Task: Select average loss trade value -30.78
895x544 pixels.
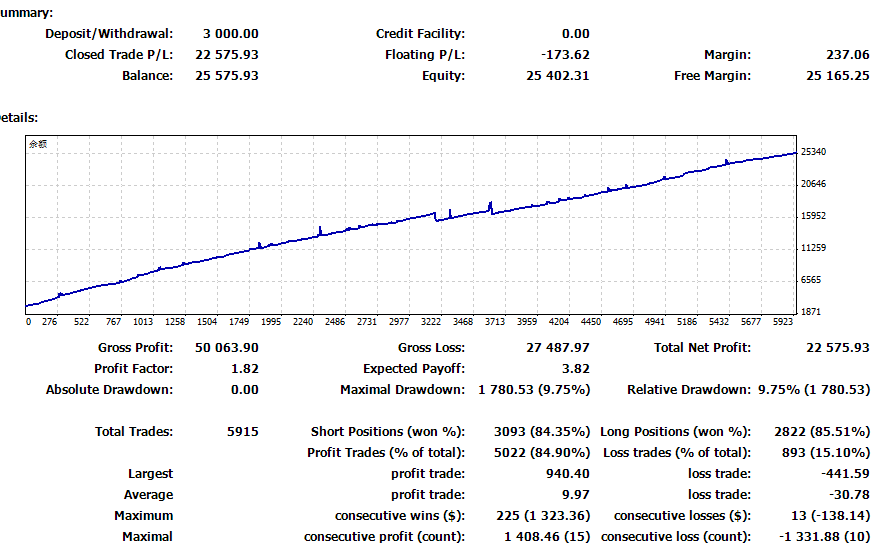Action: coord(849,495)
